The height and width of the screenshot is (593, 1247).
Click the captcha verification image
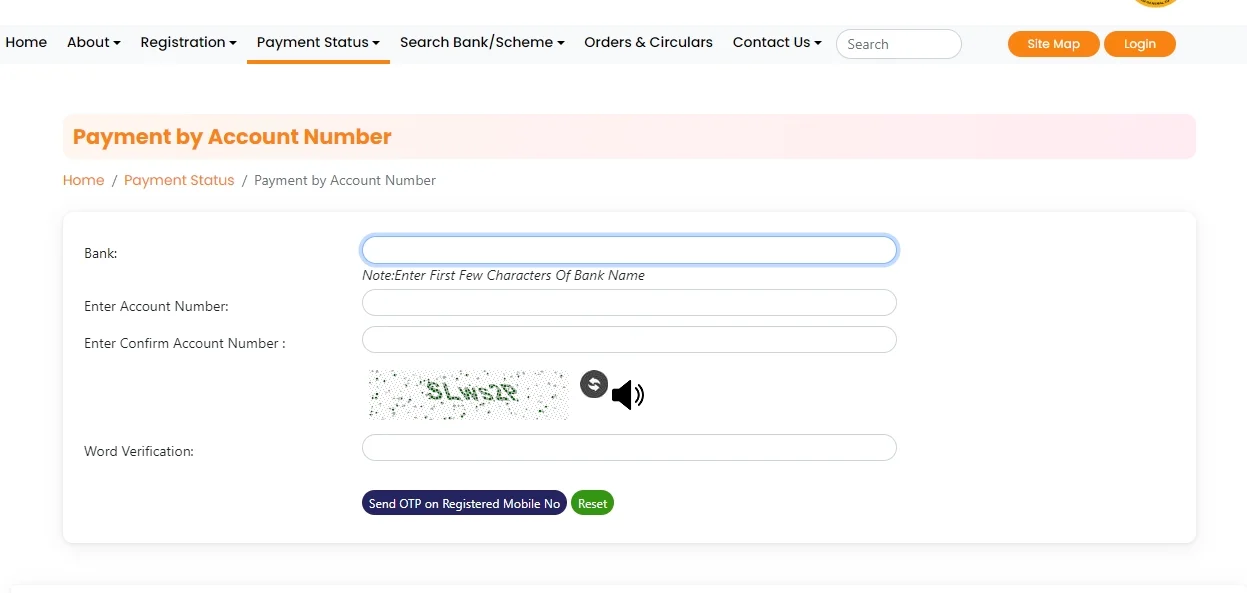(468, 394)
